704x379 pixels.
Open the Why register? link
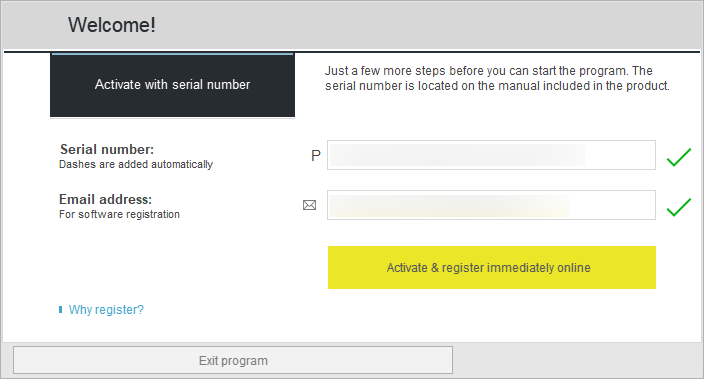pos(106,310)
